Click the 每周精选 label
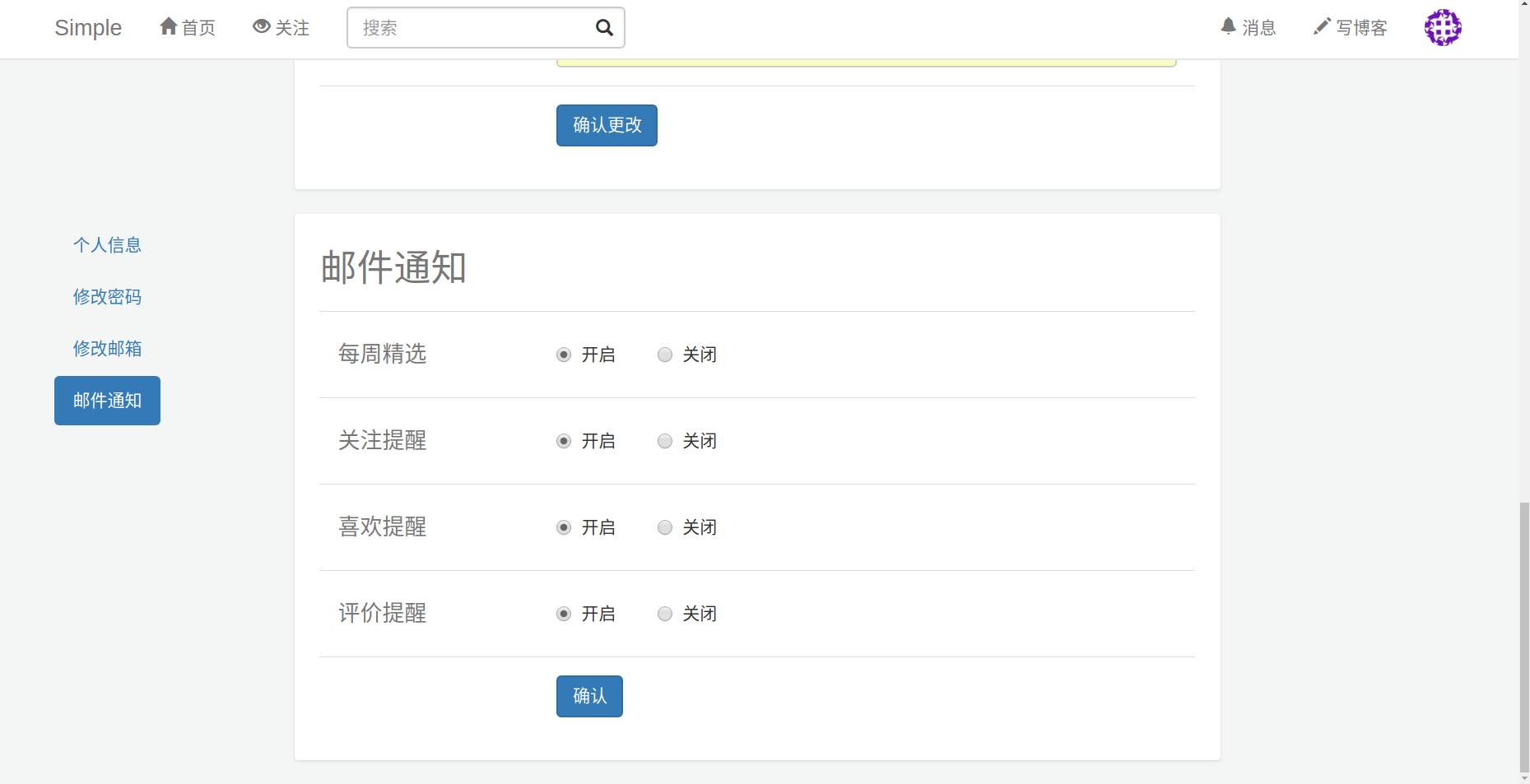This screenshot has height=784, width=1530. click(382, 354)
